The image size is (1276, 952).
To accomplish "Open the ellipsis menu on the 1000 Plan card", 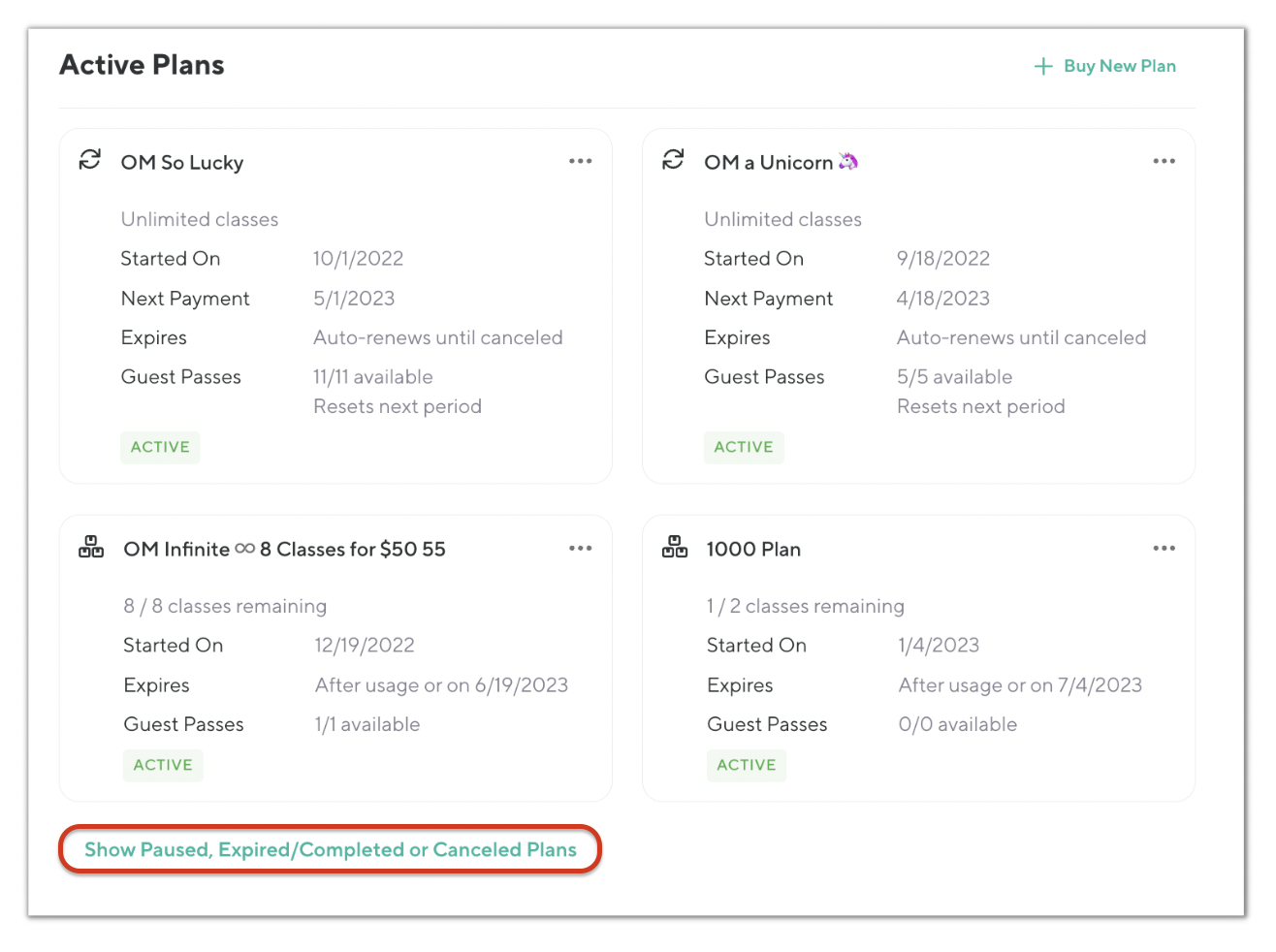I will pos(1164,548).
